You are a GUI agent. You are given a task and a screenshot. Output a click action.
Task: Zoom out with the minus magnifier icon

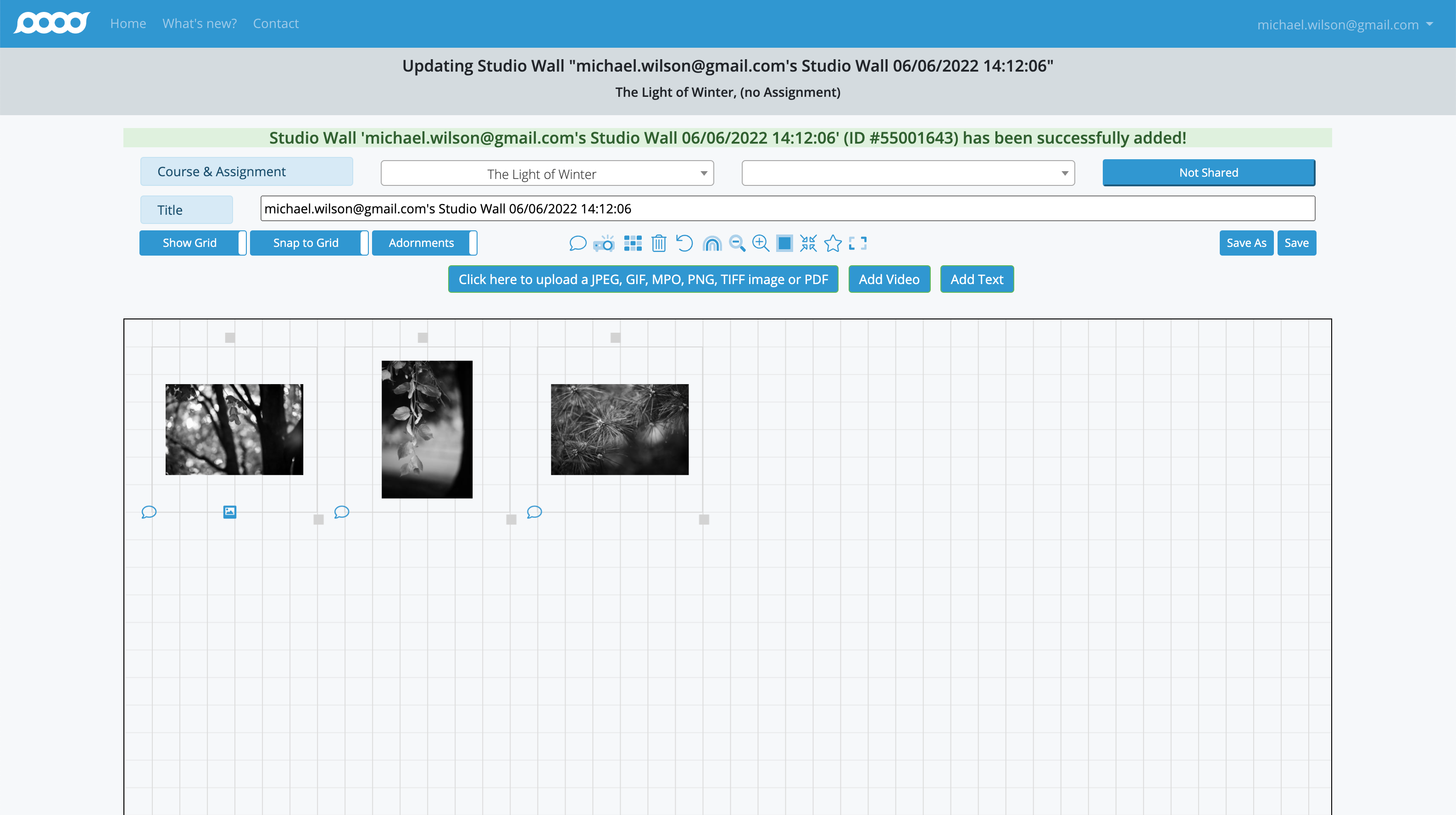737,243
